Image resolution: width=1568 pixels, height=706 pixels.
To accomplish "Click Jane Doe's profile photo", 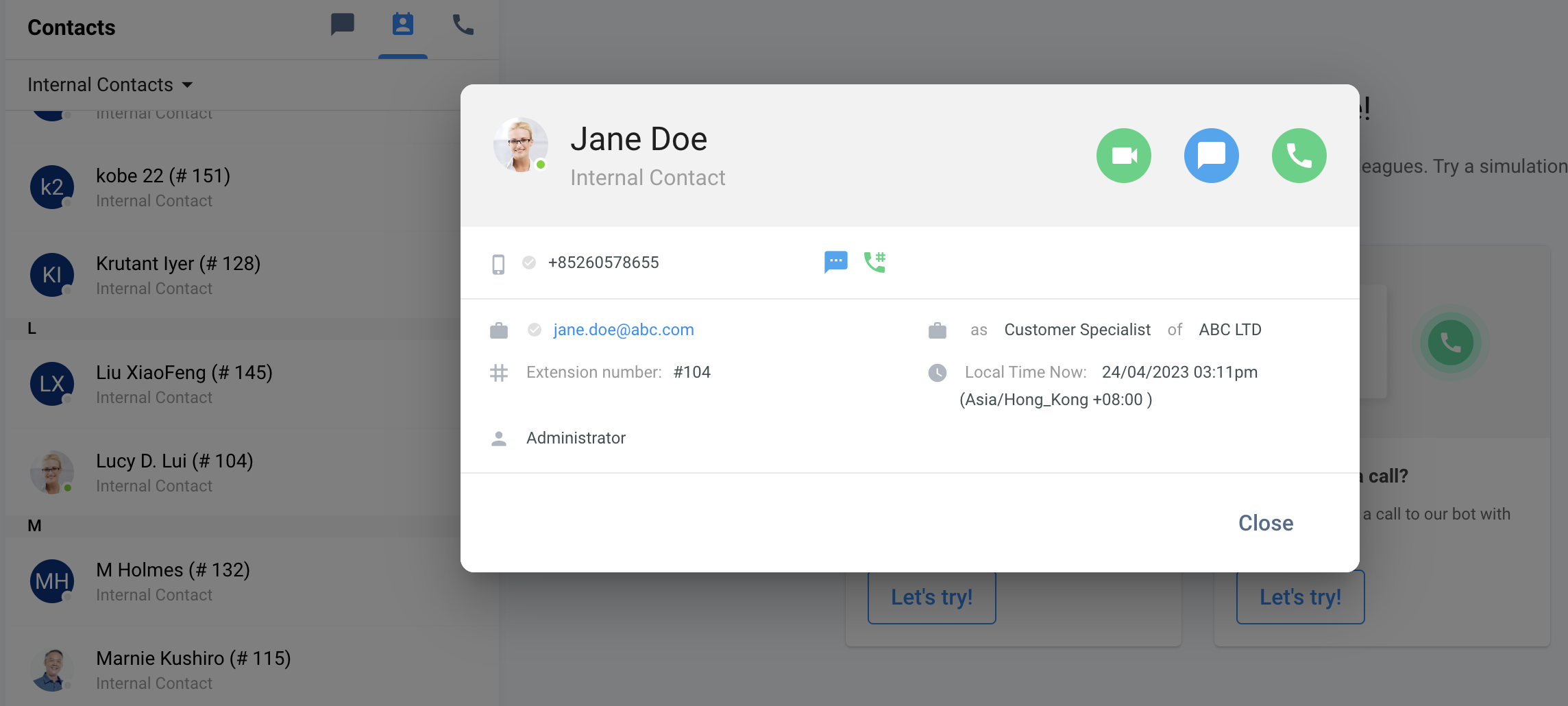I will 520,145.
